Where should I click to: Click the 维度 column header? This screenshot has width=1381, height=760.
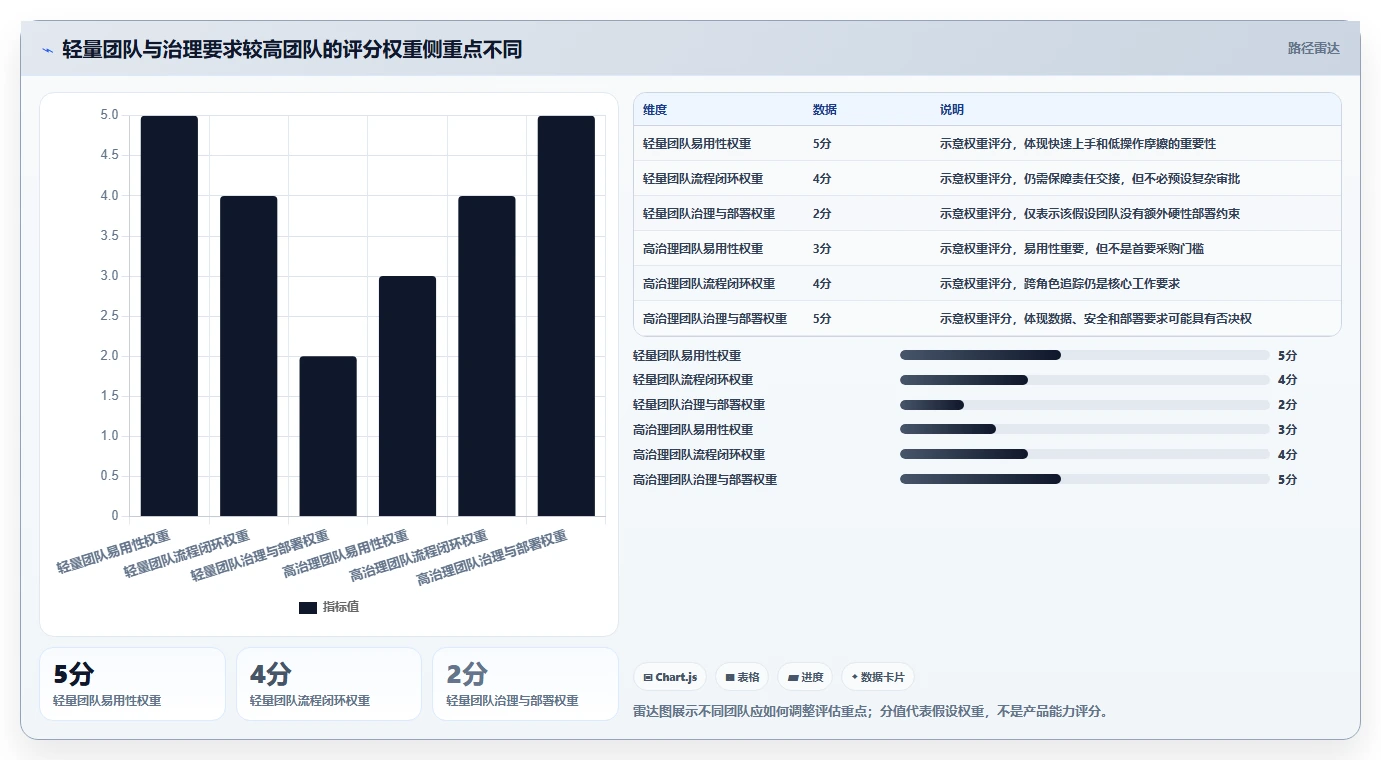coord(655,110)
